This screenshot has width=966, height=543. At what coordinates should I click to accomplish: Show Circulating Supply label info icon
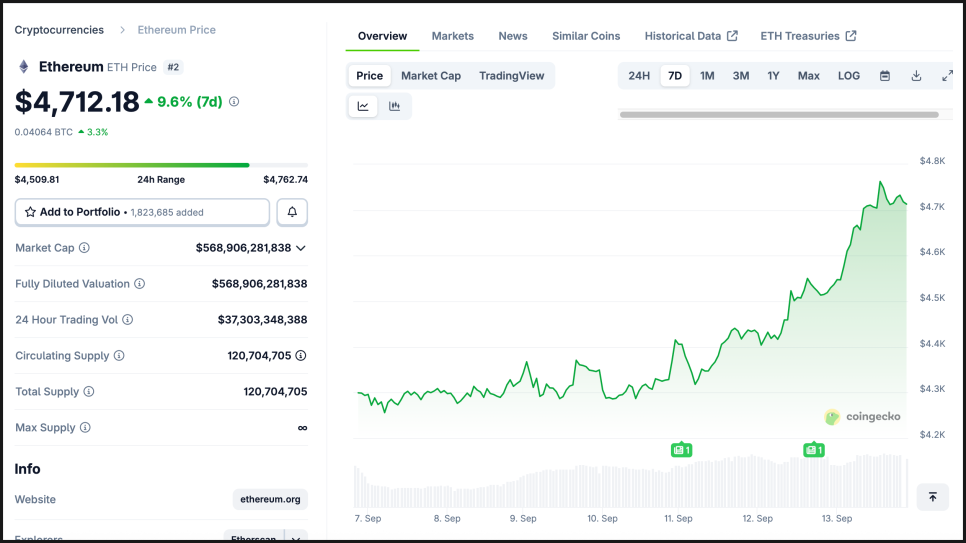(119, 356)
